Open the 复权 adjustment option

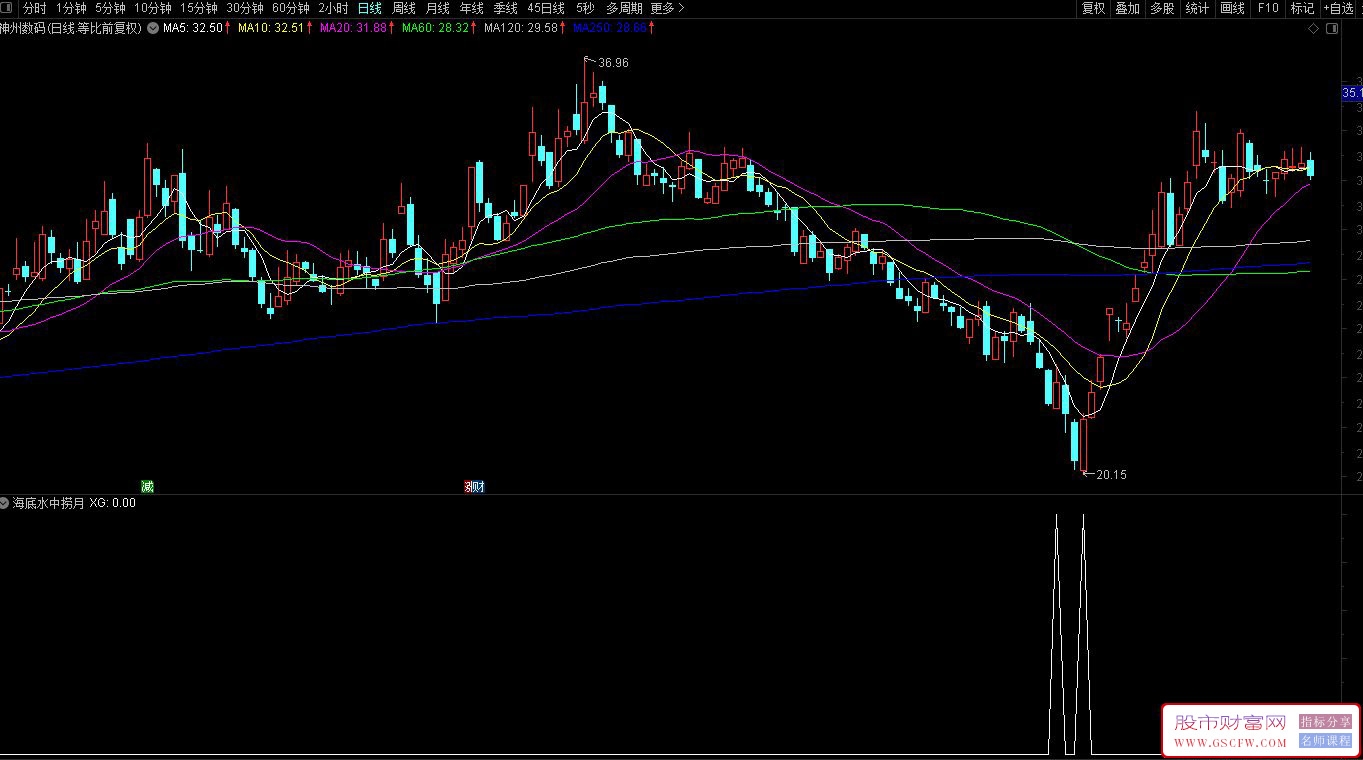[1094, 8]
